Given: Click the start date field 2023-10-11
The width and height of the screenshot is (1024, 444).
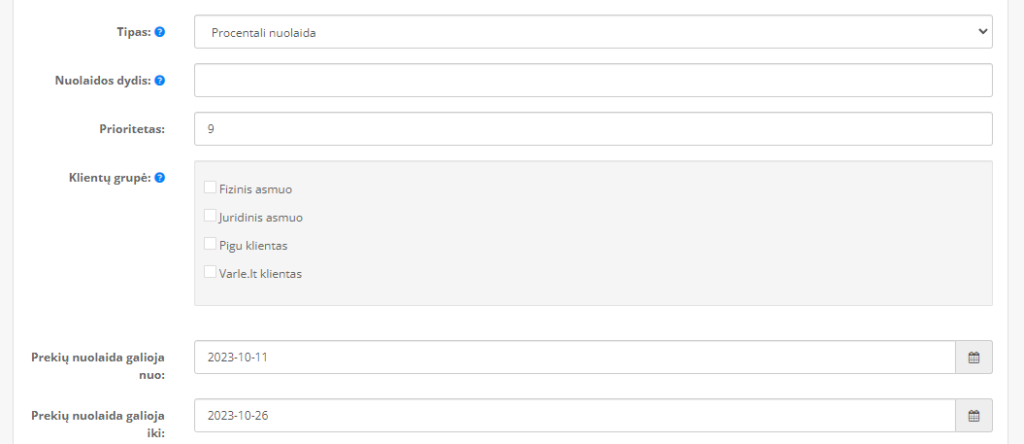Looking at the screenshot, I should pyautogui.click(x=575, y=357).
